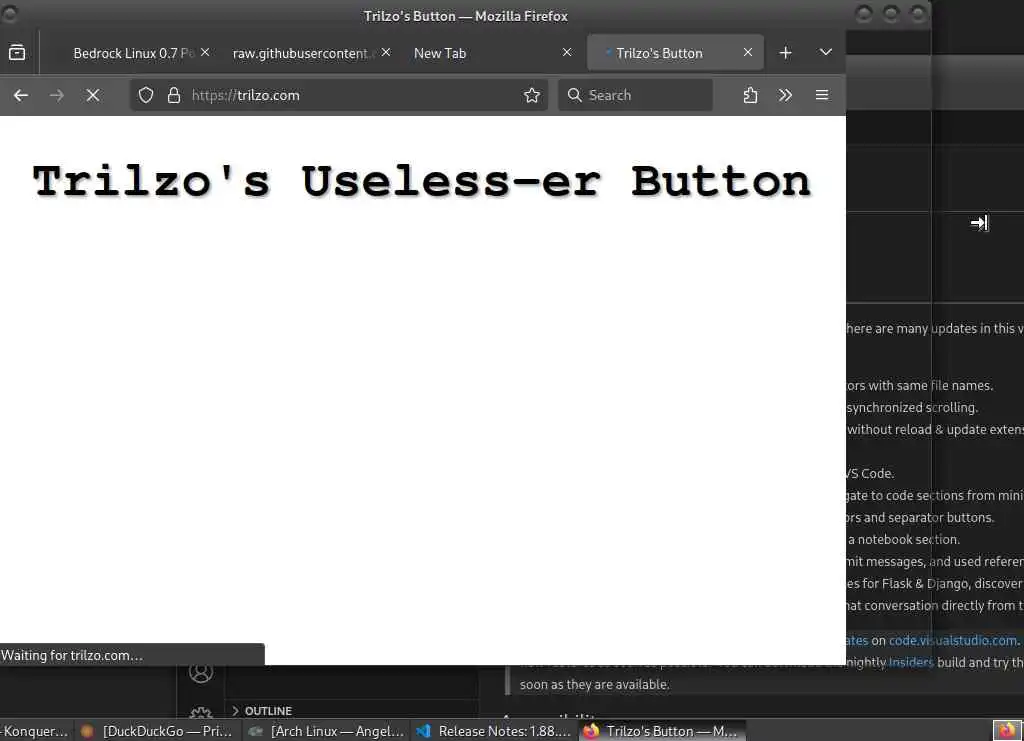Switch to Konqueror taskbar entry
This screenshot has width=1024, height=741.
(35, 731)
